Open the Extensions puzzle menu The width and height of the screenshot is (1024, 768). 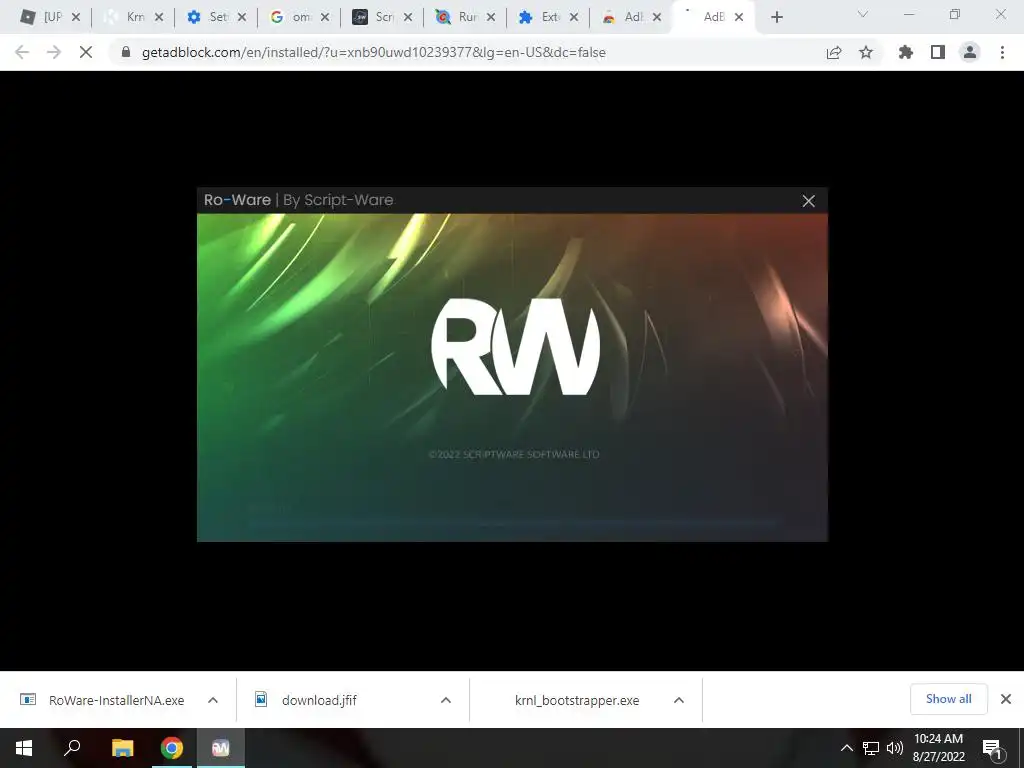pos(906,52)
